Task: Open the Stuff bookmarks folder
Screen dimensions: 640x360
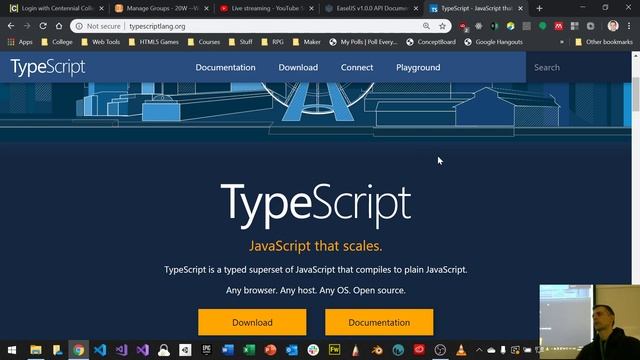Action: [240, 42]
